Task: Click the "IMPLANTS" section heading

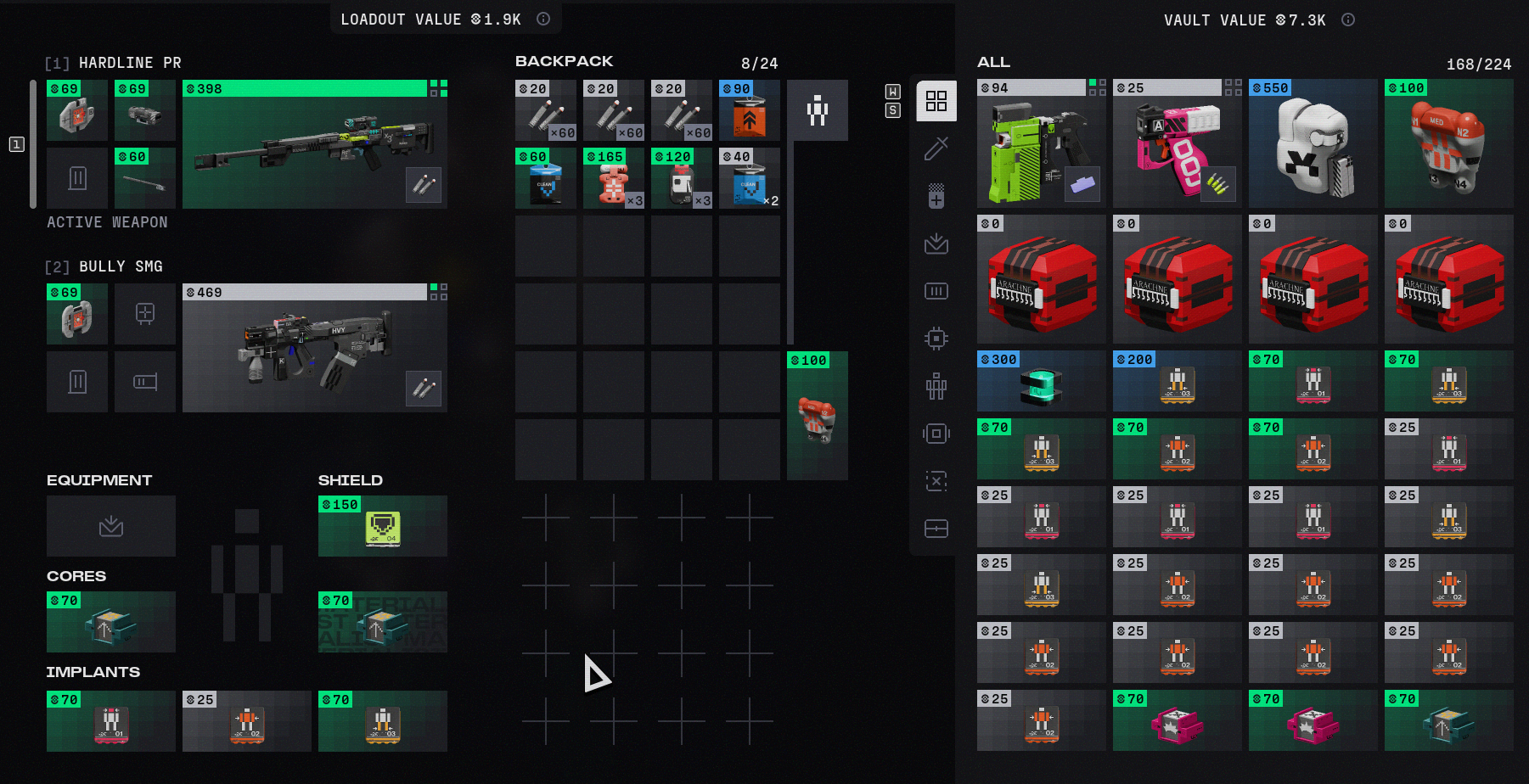Action: click(93, 672)
